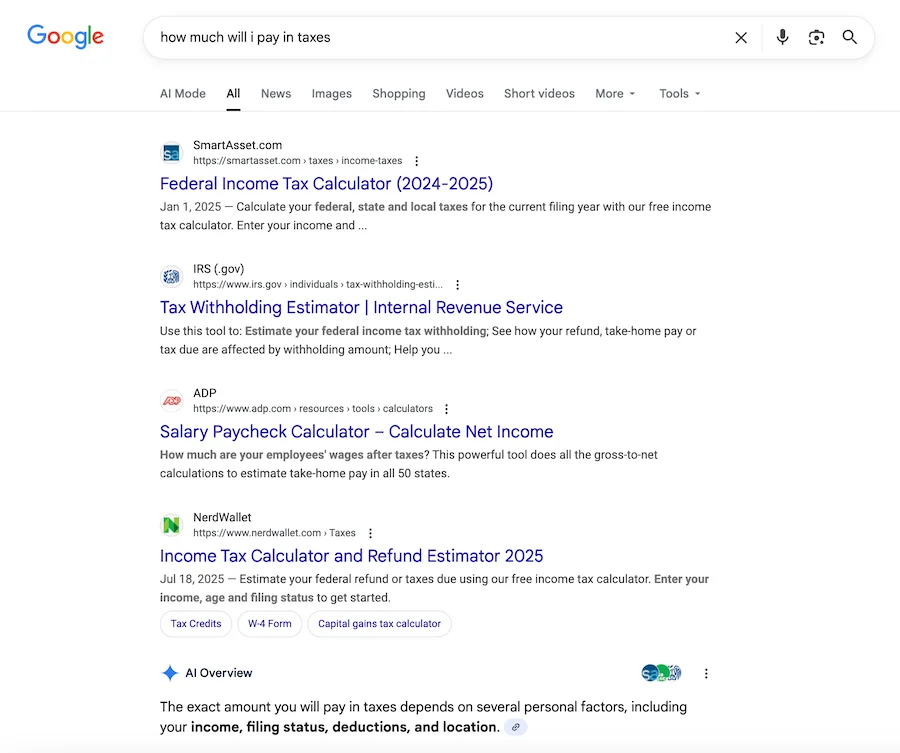Open the Tax Withholding Estimator link
The image size is (900, 753).
coord(360,307)
